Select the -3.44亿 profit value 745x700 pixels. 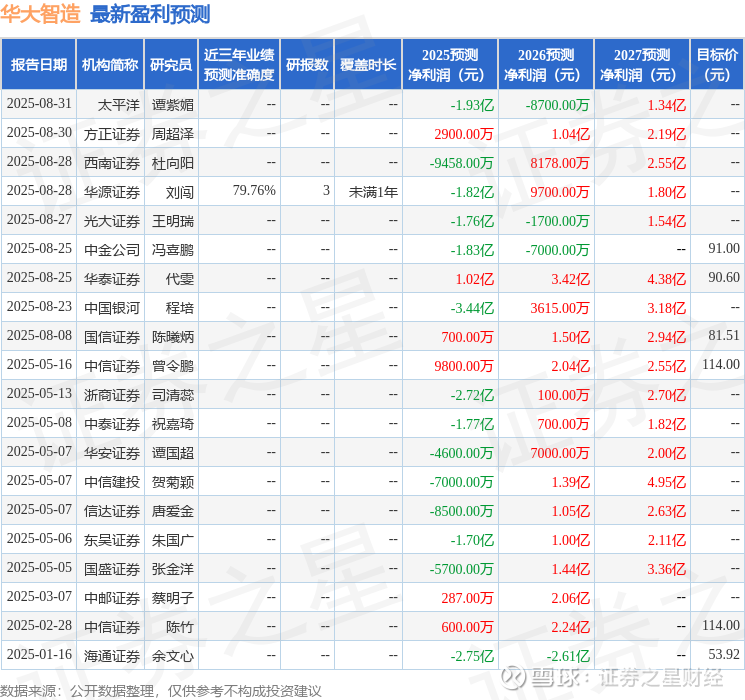[x=472, y=308]
